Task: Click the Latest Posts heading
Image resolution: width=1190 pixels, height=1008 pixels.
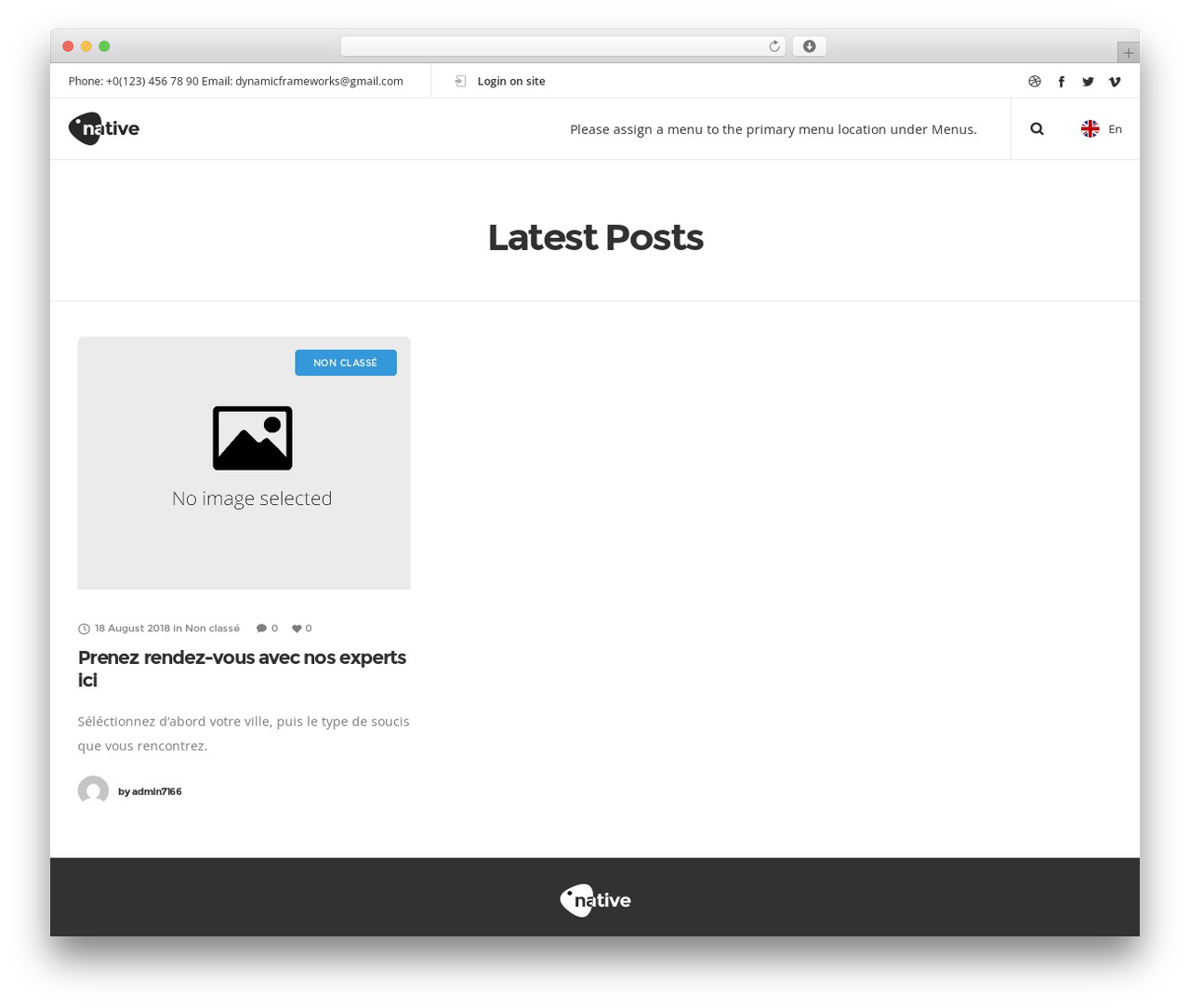Action: [x=595, y=238]
